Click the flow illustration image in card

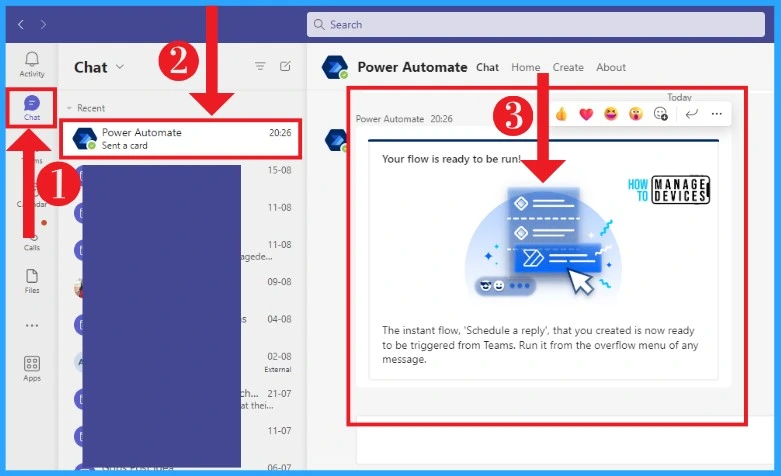543,242
